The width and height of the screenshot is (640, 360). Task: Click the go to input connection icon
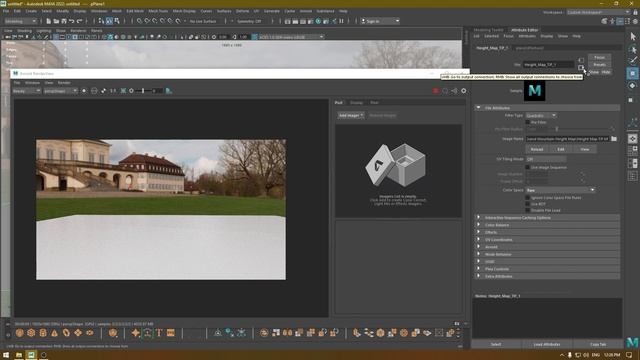pyautogui.click(x=581, y=60)
